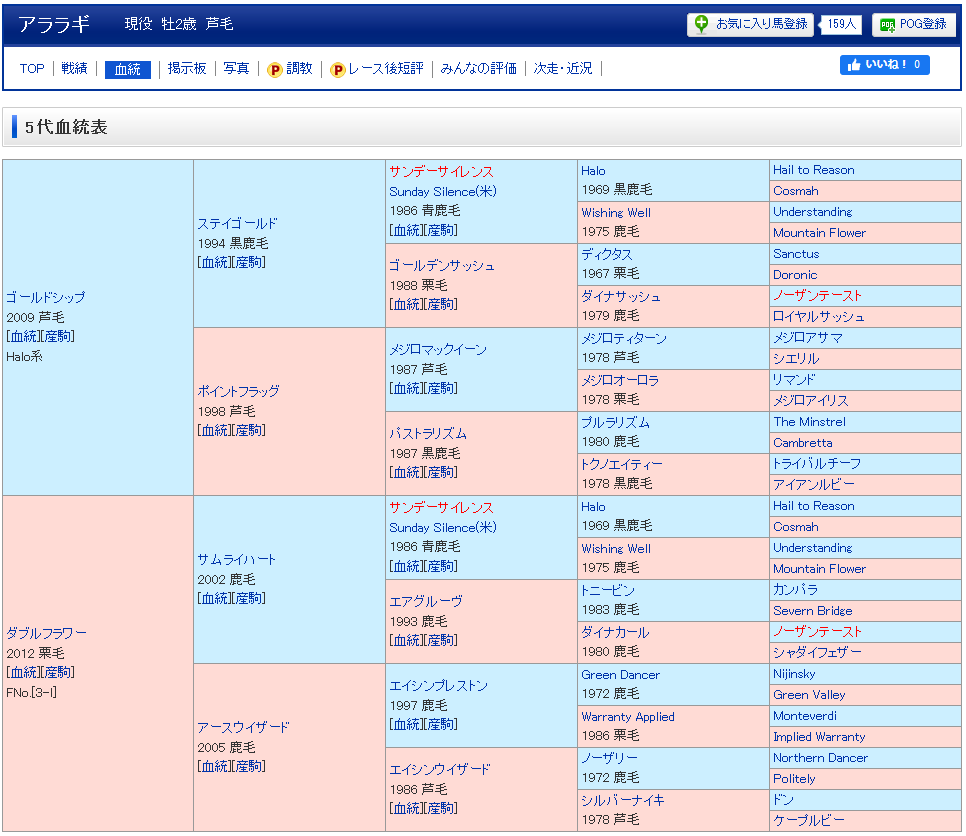Open the 次走･近況 tab
This screenshot has height=836, width=966.
click(x=563, y=68)
